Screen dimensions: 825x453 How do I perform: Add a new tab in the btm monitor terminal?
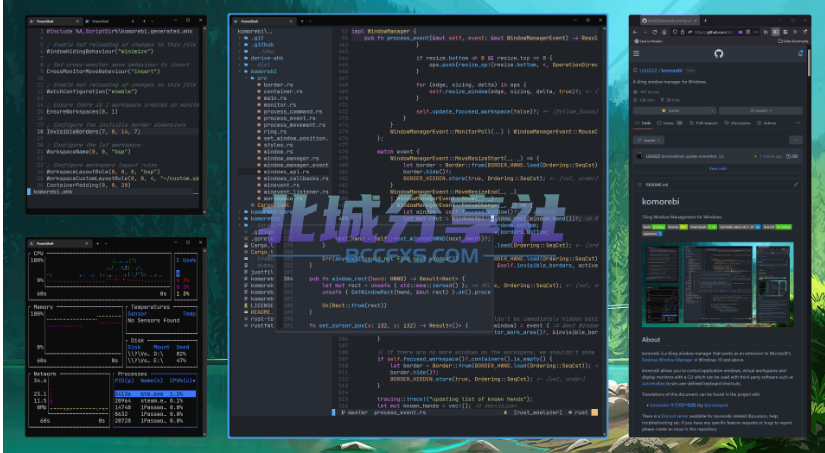point(98,243)
